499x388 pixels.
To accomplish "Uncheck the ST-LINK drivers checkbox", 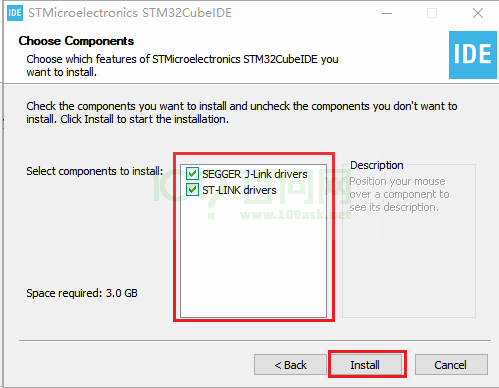I will tap(192, 190).
